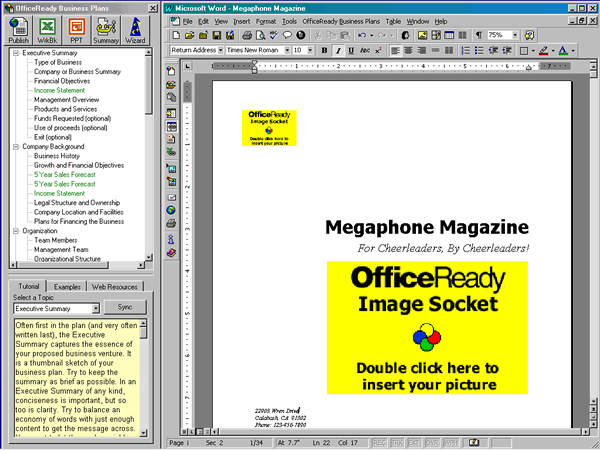Click the PPT PowerPoint icon
This screenshot has height=450, width=600.
click(x=76, y=30)
